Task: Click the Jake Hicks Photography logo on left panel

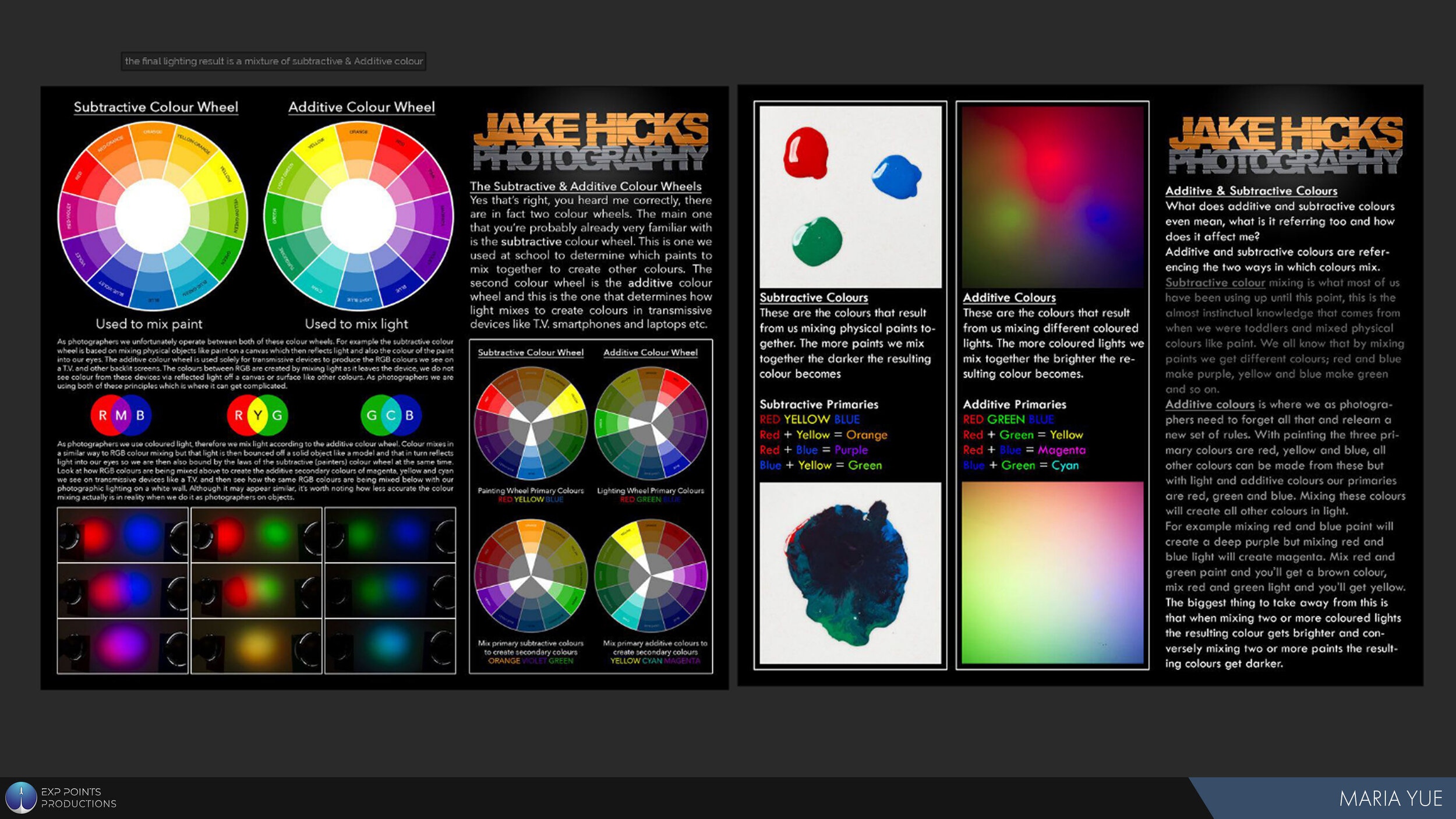Action: 591,142
